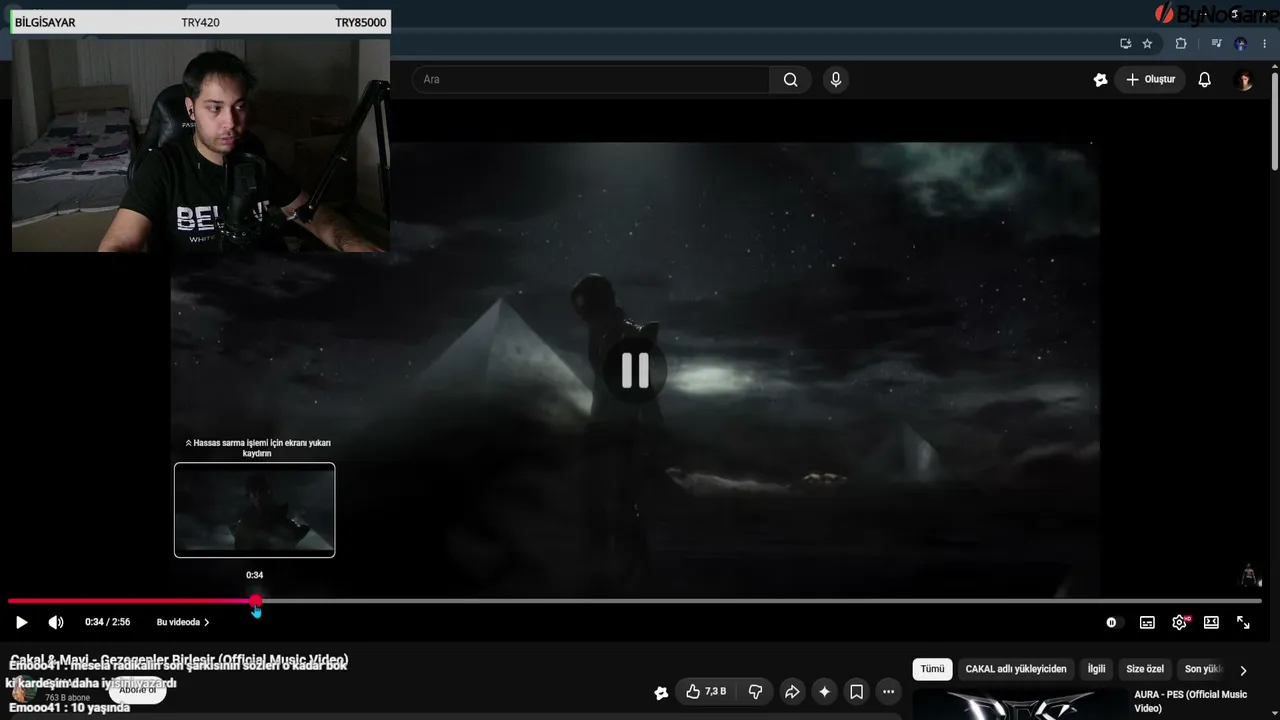1280x720 pixels.
Task: Select the 'Size özel' filter chip
Action: point(1145,669)
